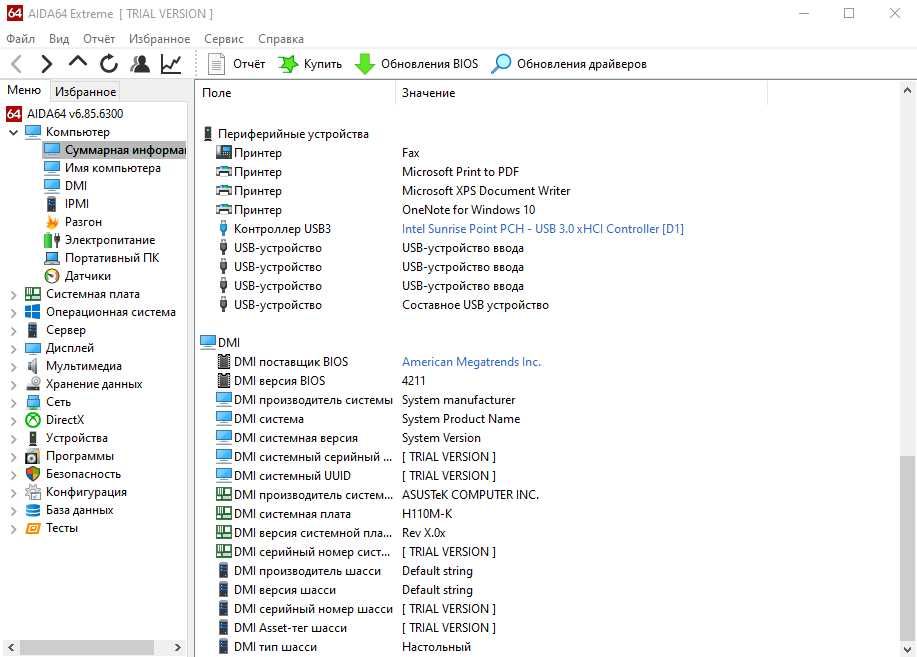Click the sidebar horizontal scrollbar right arrow
Image resolution: width=917 pixels, height=657 pixels.
tap(177, 647)
